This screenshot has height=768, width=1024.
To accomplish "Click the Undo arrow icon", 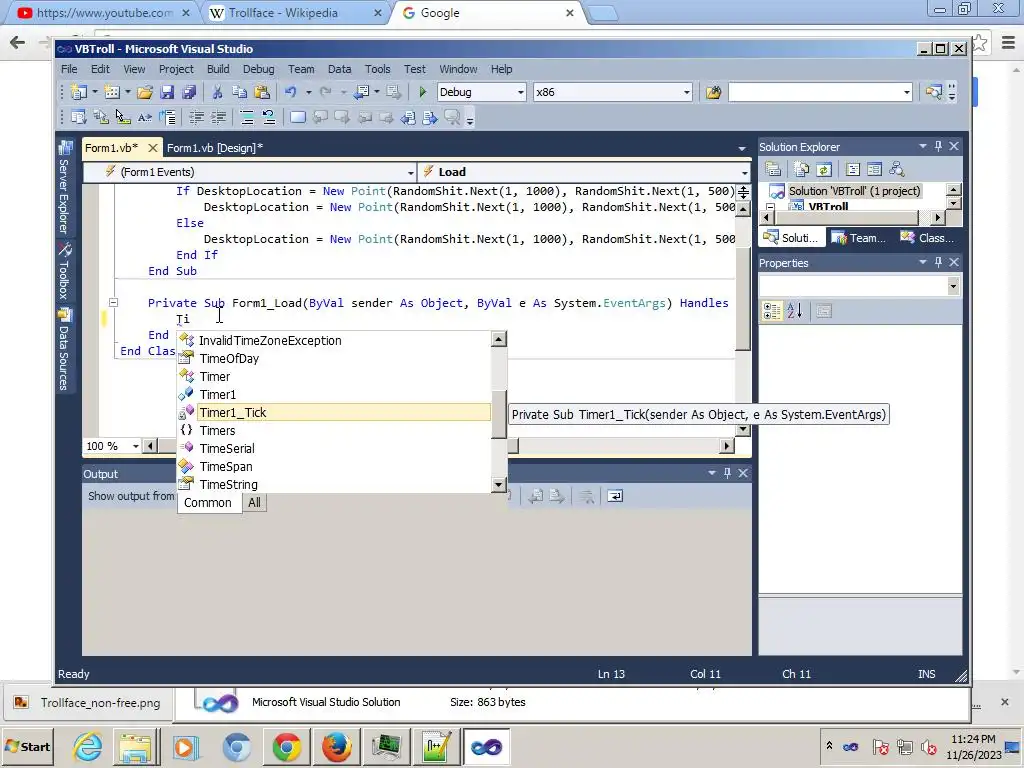I will tap(291, 92).
